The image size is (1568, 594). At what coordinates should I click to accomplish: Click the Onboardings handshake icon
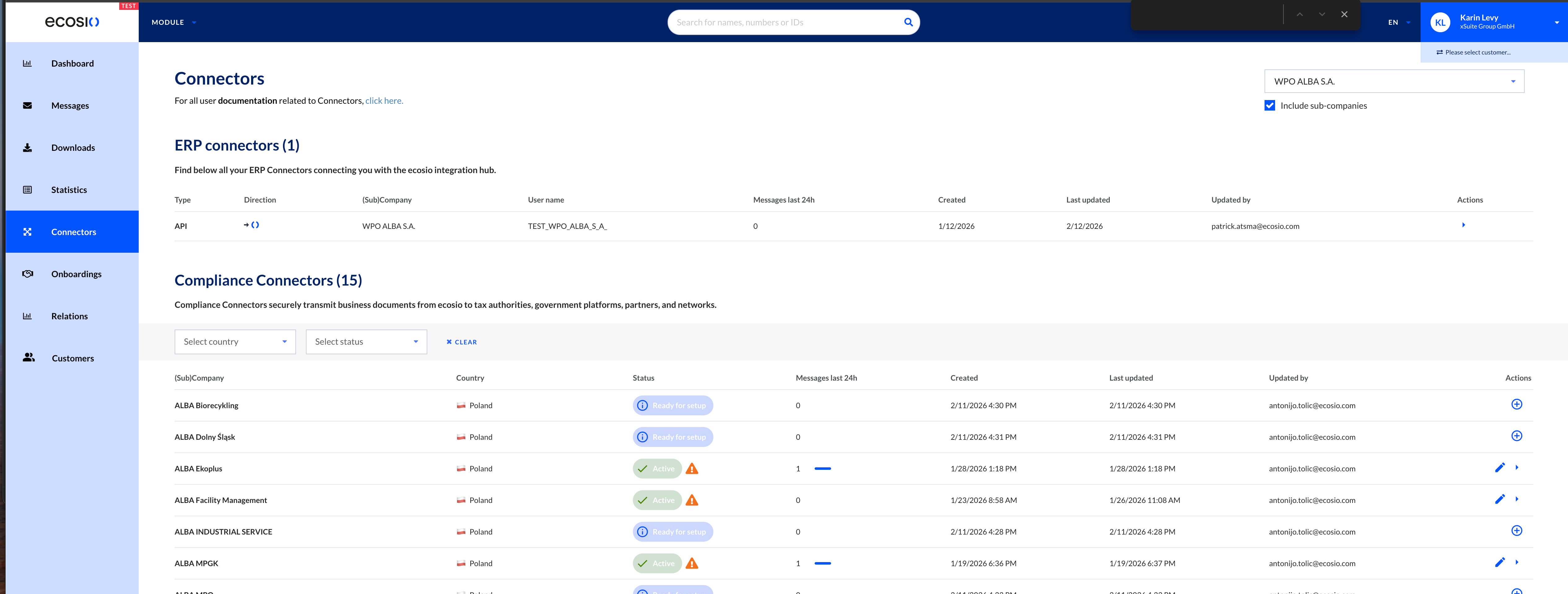pyautogui.click(x=27, y=274)
